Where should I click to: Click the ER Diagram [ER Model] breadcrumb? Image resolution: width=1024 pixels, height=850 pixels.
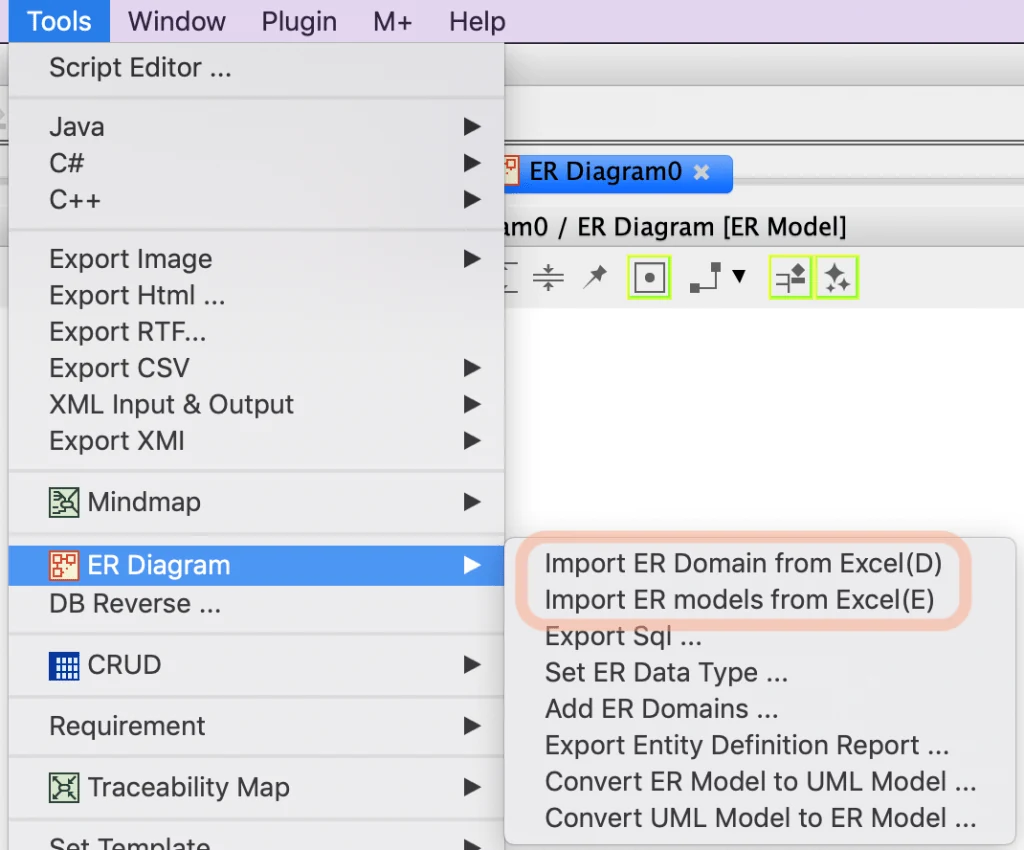click(x=711, y=227)
